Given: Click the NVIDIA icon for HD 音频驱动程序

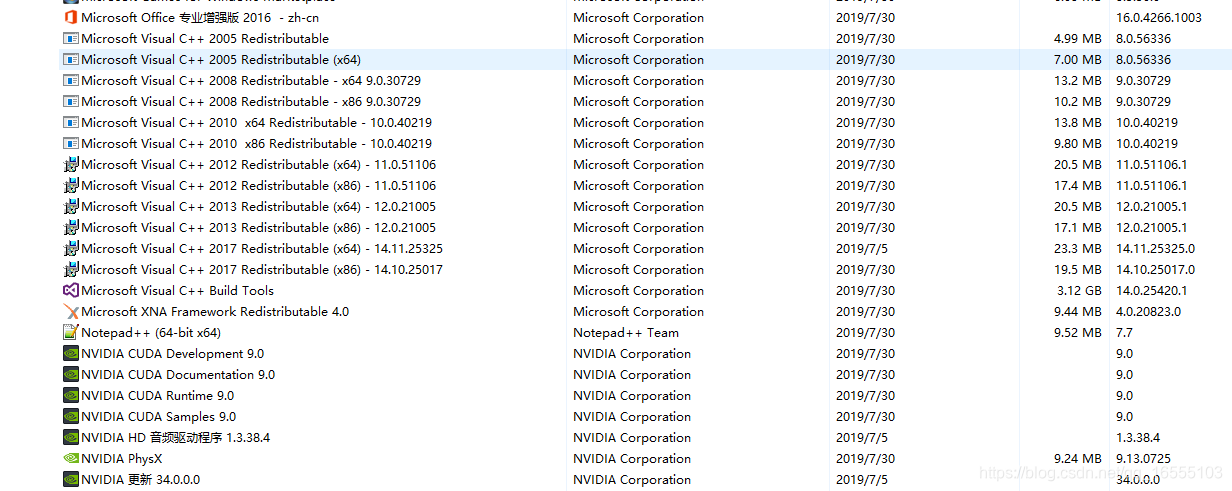Looking at the screenshot, I should [71, 438].
